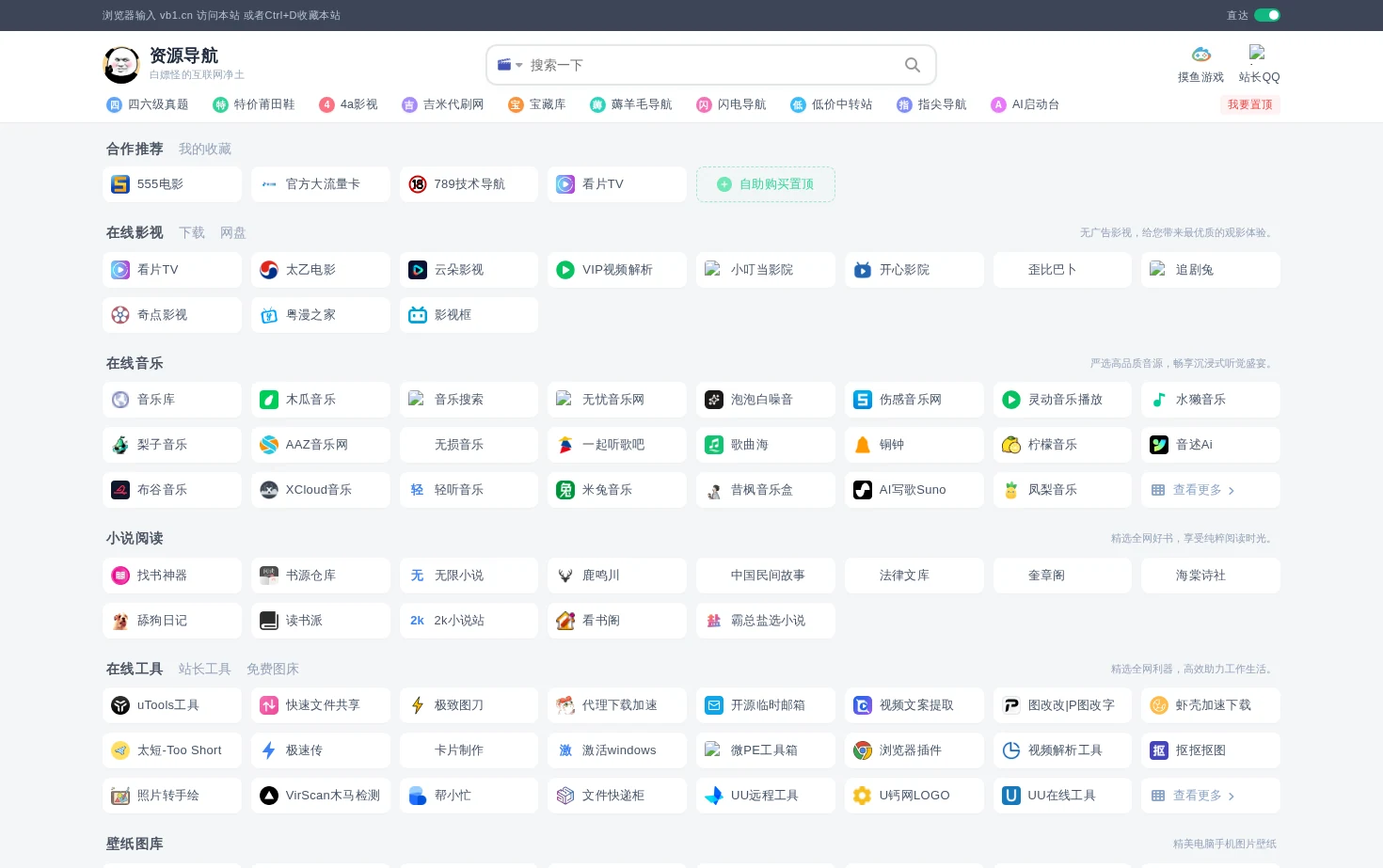Open 海棠诗社 link
1383x868 pixels.
click(1211, 576)
